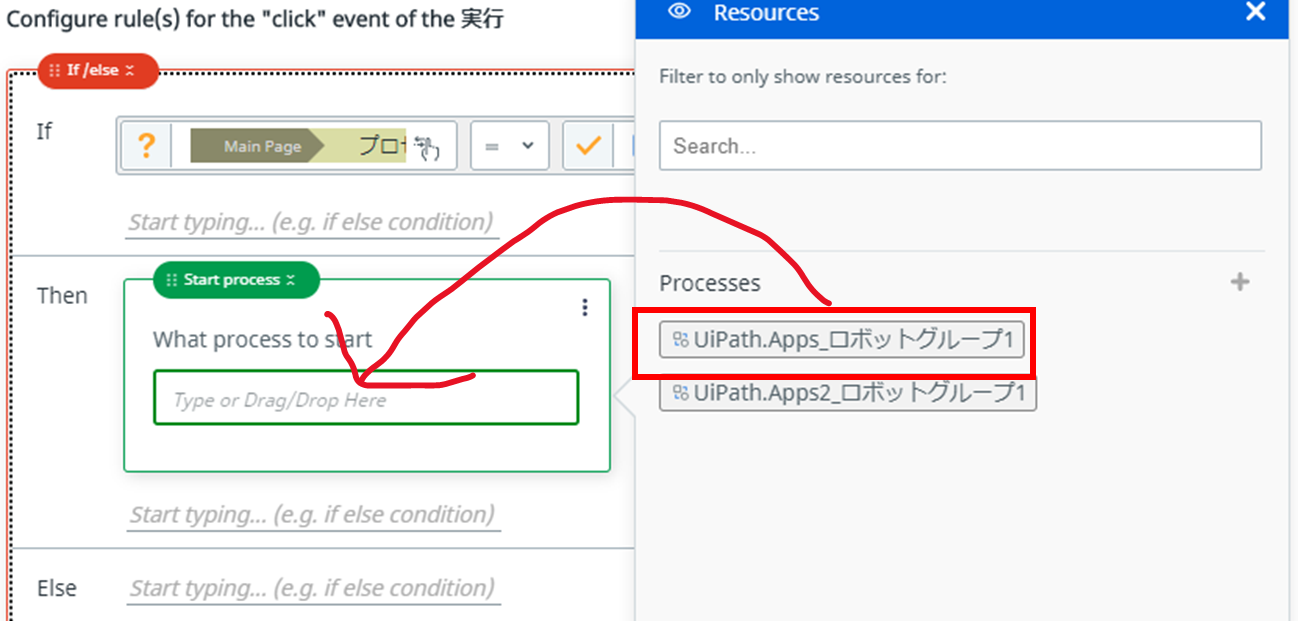Click the 'Else' row label
This screenshot has height=621, width=1298.
click(57, 588)
